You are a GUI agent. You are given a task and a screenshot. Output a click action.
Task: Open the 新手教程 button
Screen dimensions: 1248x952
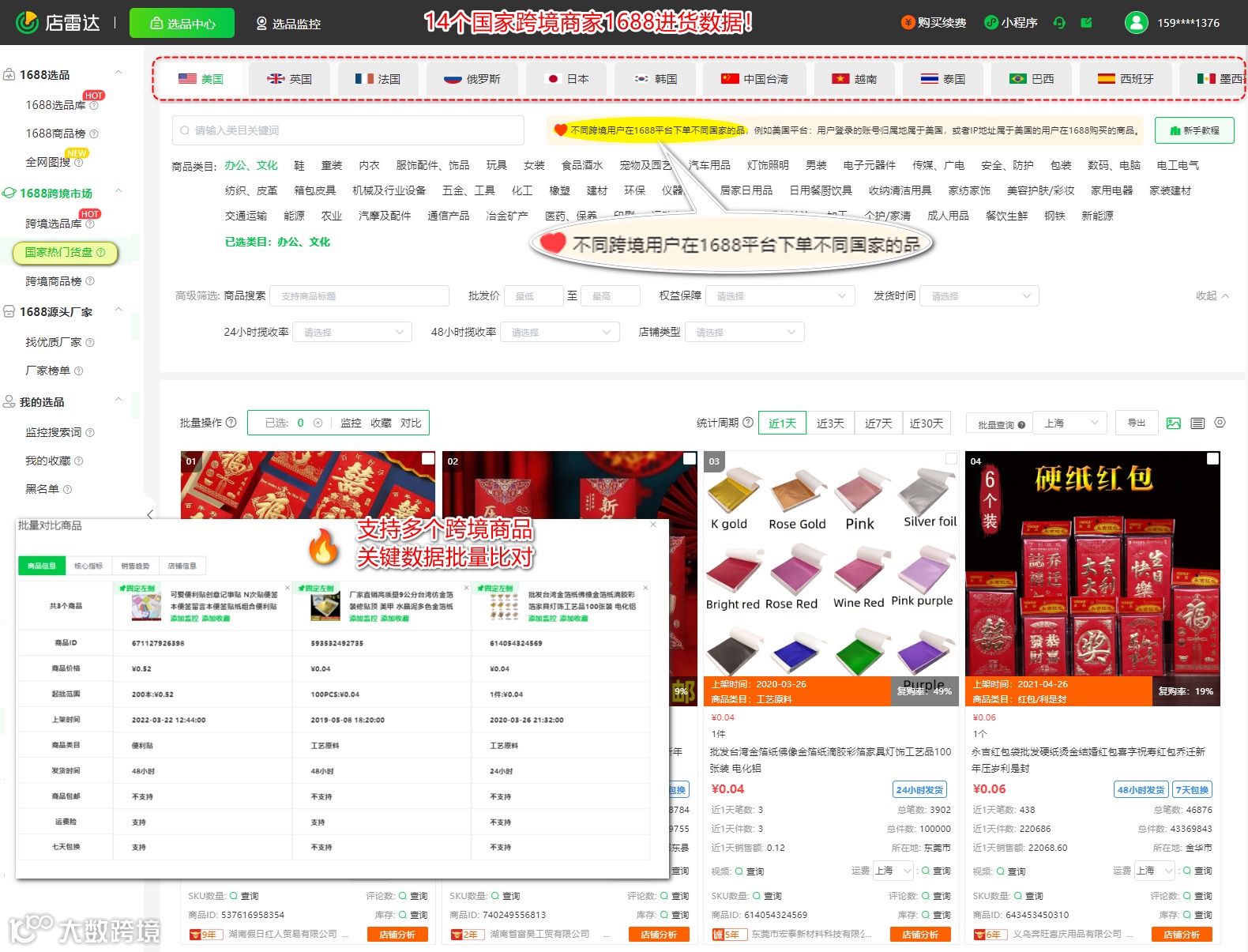tap(1194, 130)
